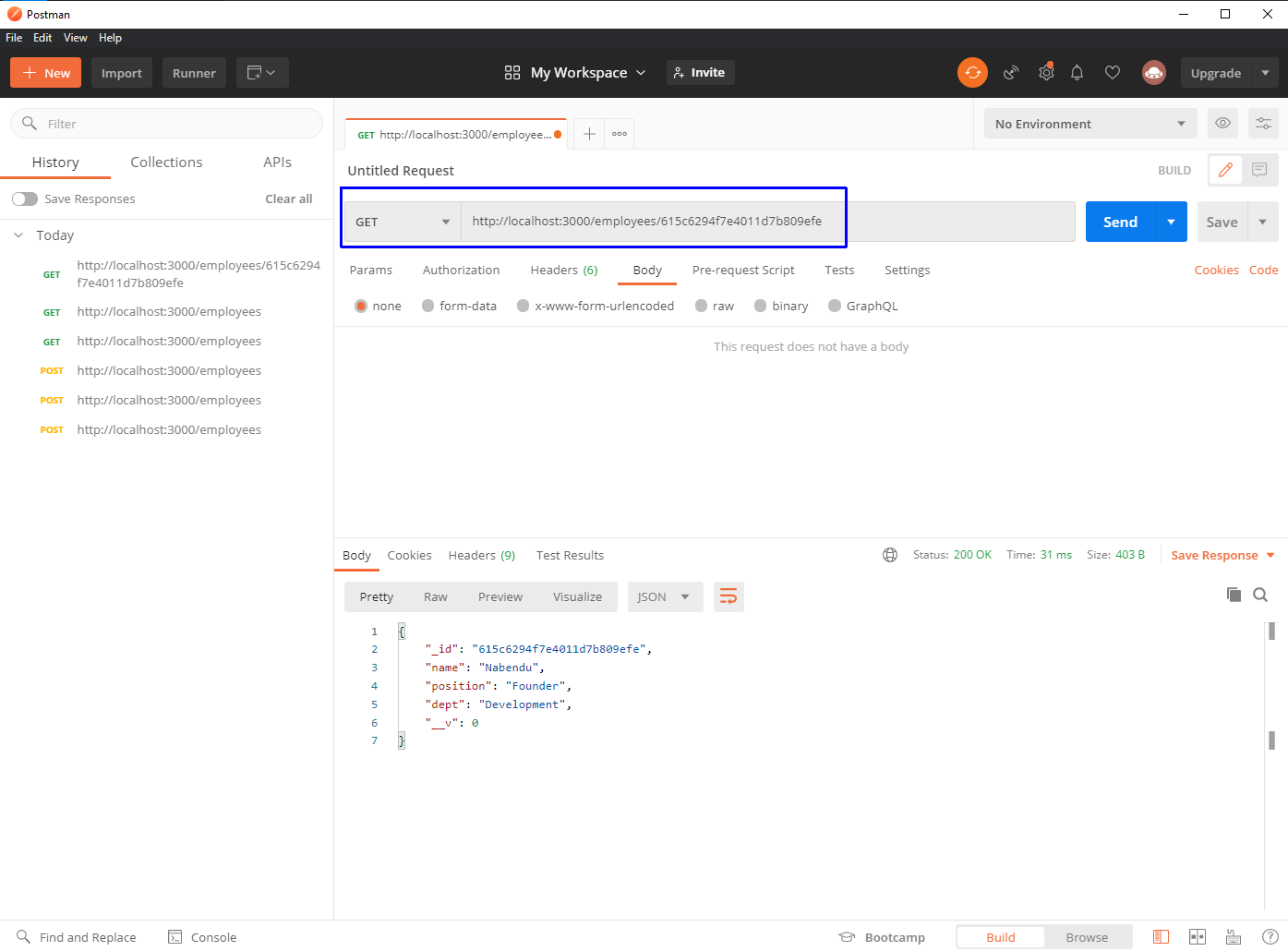
Task: Open the Headers (6) request tab
Action: pyautogui.click(x=564, y=271)
